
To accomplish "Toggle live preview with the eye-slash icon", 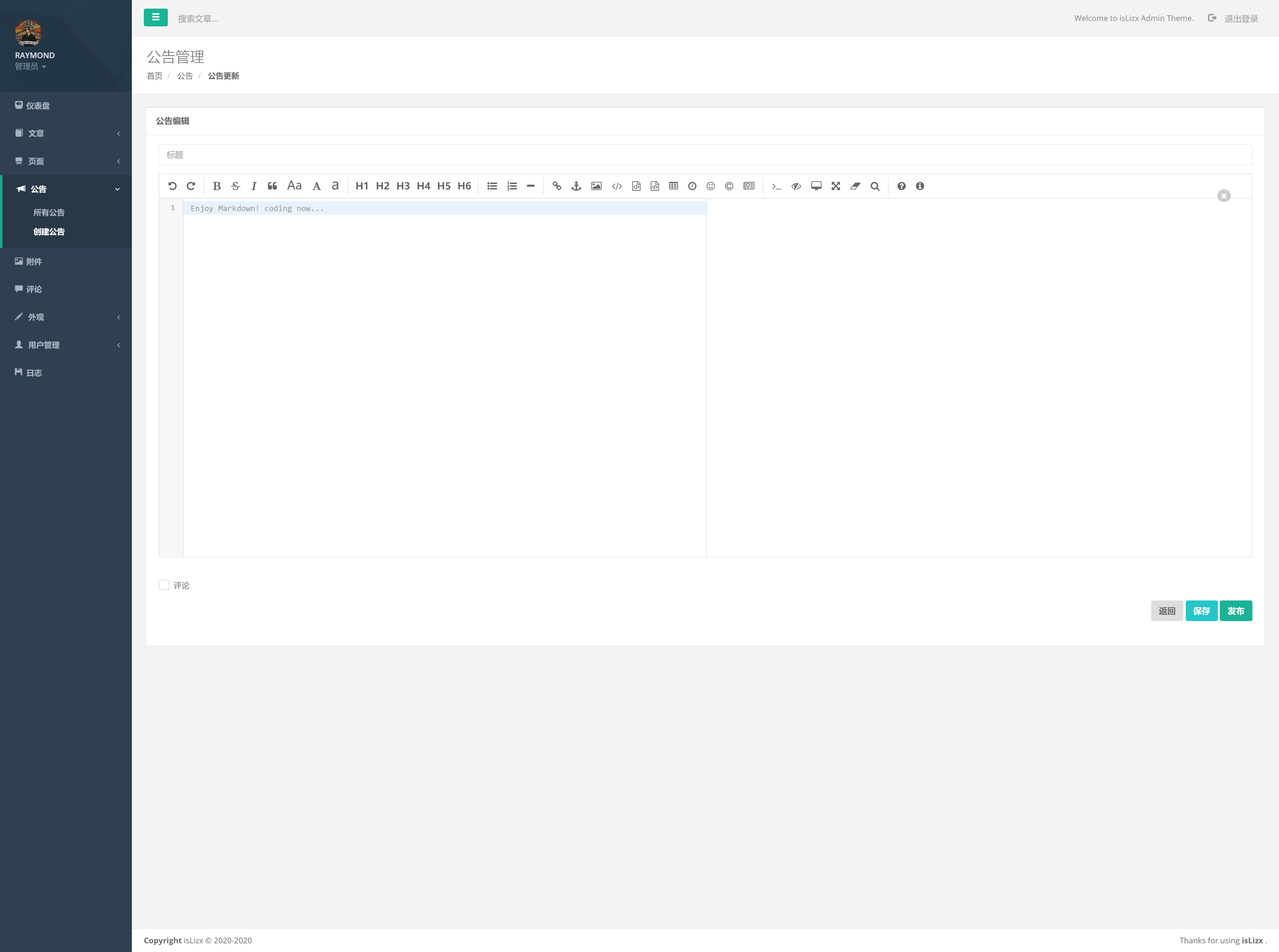I will (x=796, y=186).
